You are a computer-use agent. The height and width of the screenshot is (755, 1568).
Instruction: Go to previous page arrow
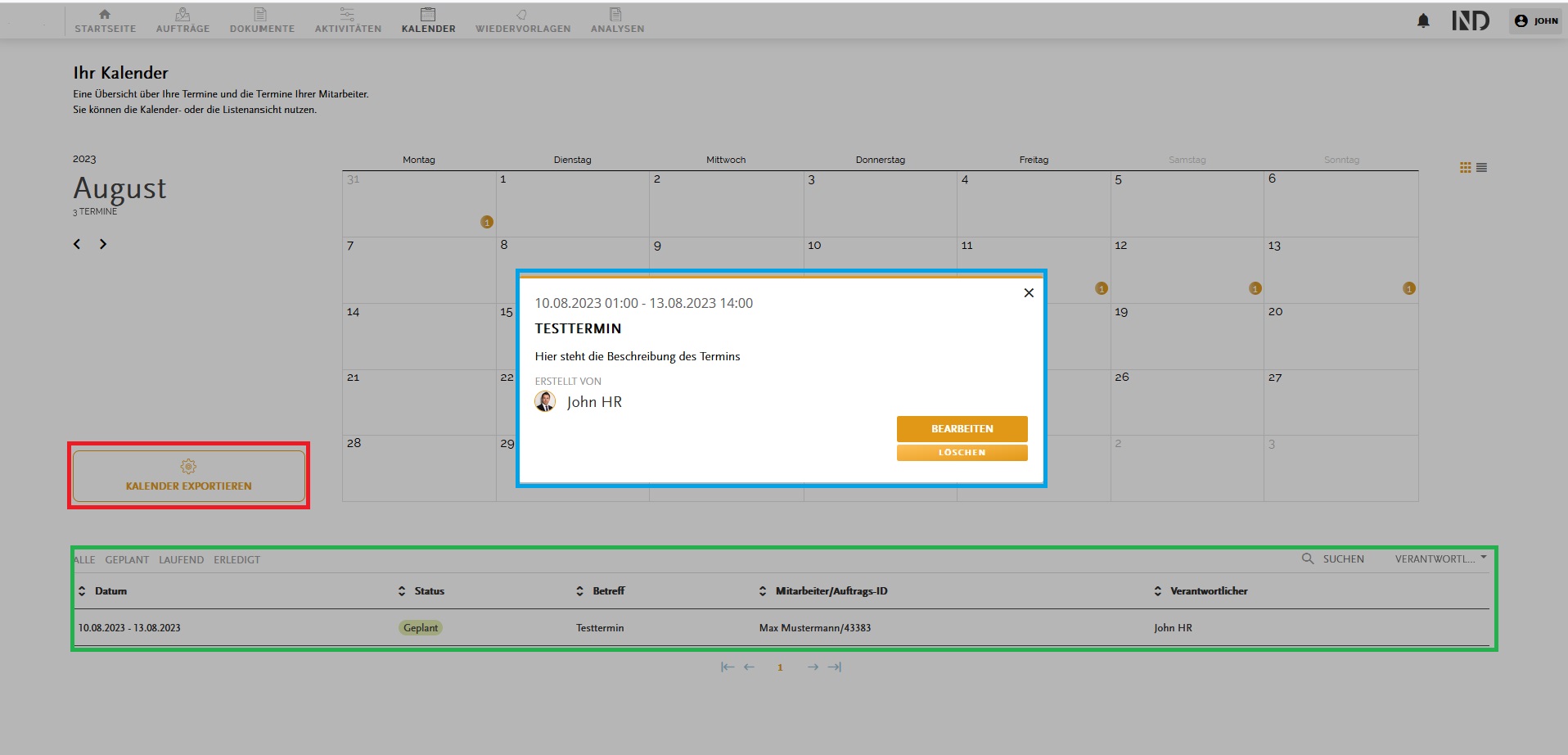[749, 667]
